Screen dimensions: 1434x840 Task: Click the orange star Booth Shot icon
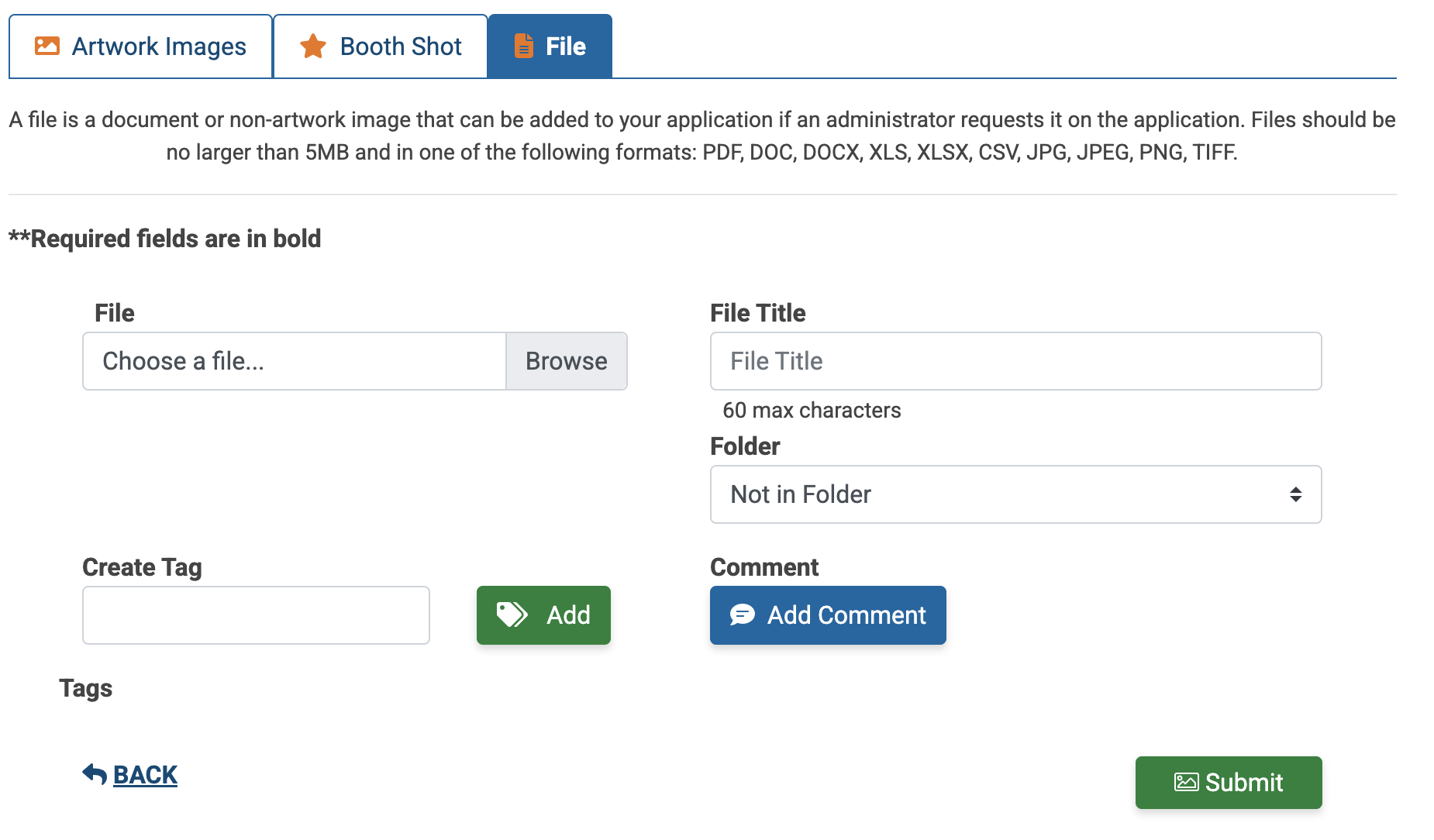point(313,46)
